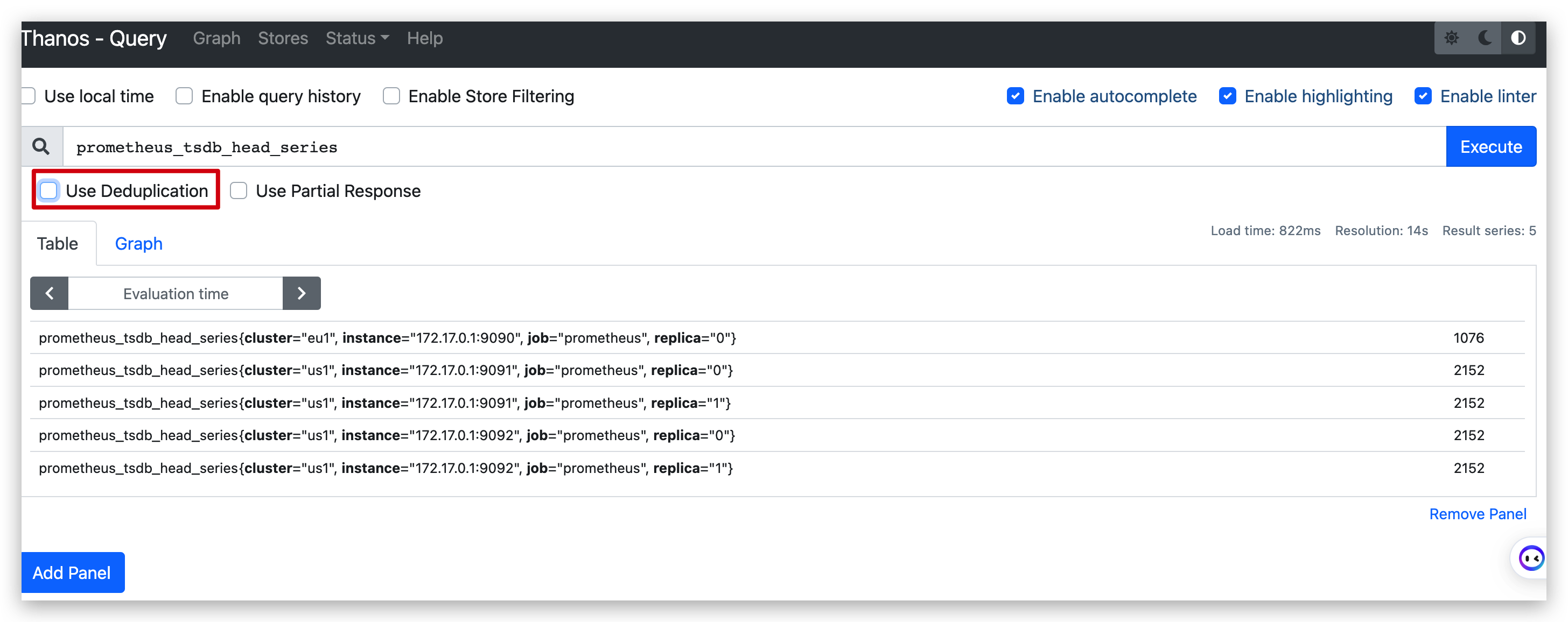Viewport: 1568px width, 622px height.
Task: Expand the Status dropdown menu
Action: (356, 38)
